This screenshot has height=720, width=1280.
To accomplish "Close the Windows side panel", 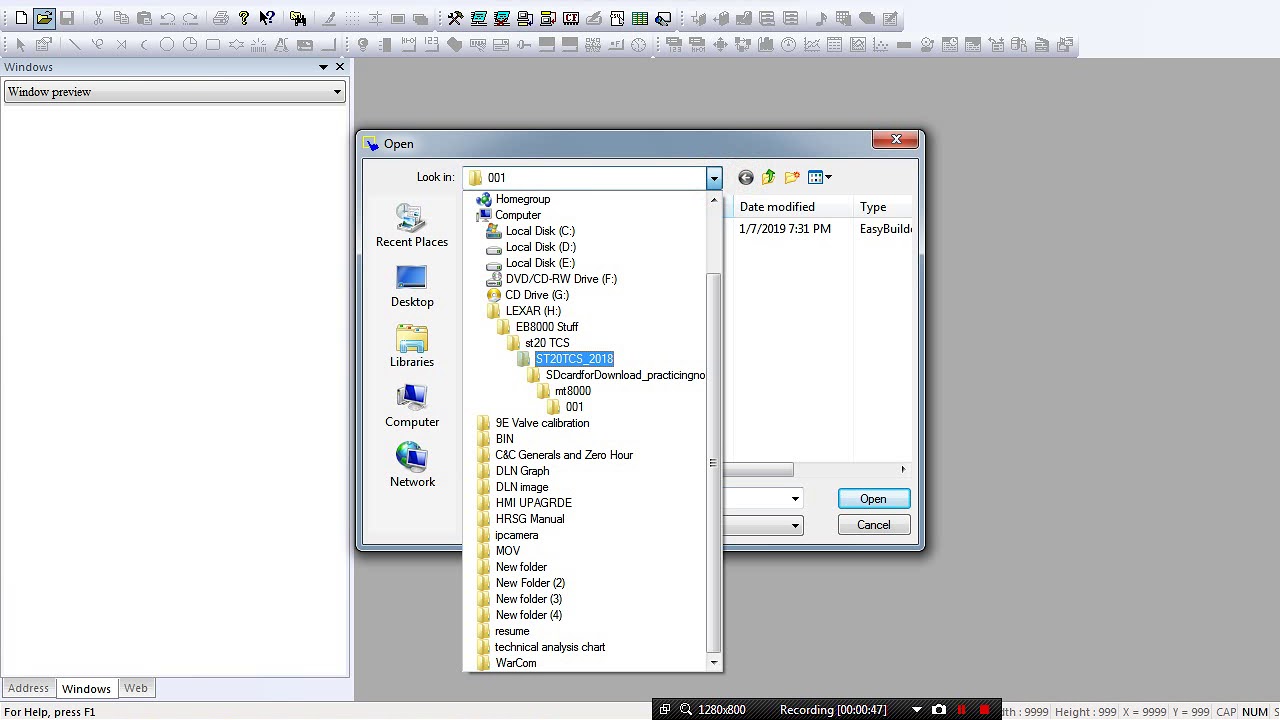I will point(340,67).
